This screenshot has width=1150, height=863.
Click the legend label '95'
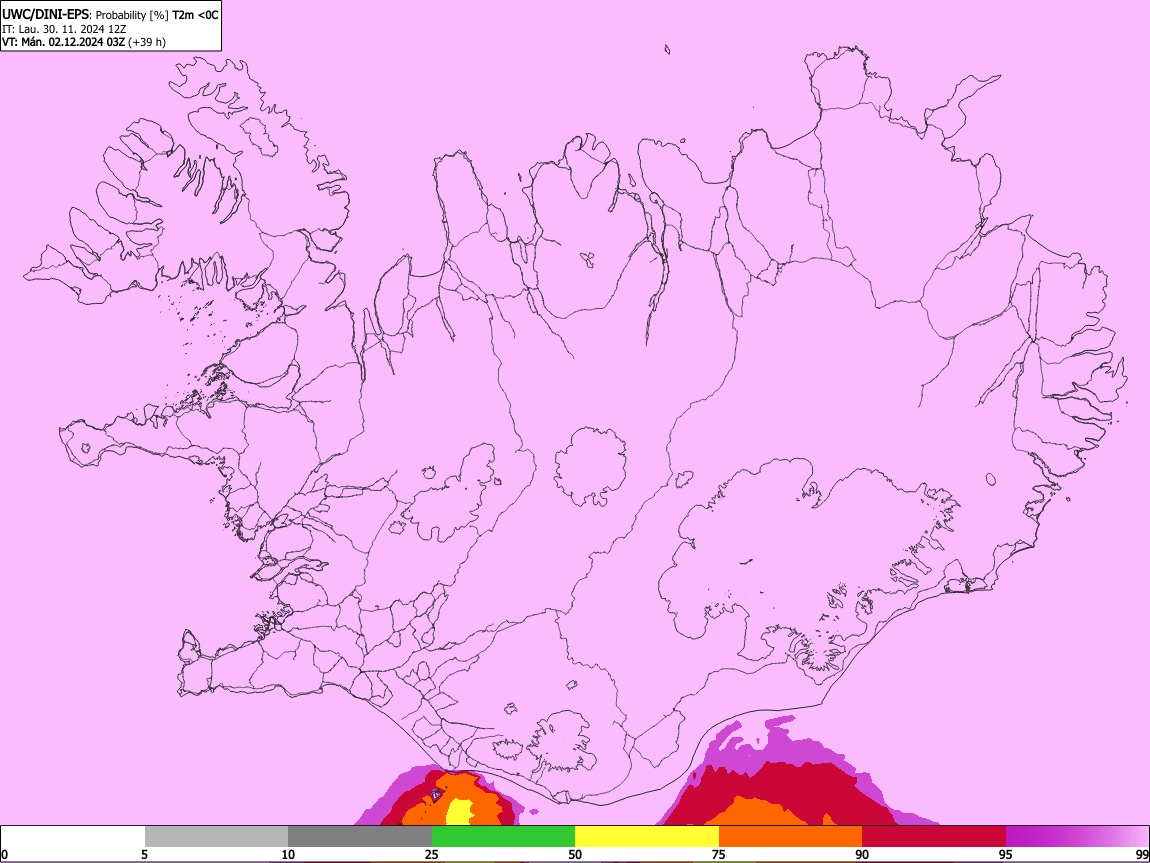[1006, 854]
